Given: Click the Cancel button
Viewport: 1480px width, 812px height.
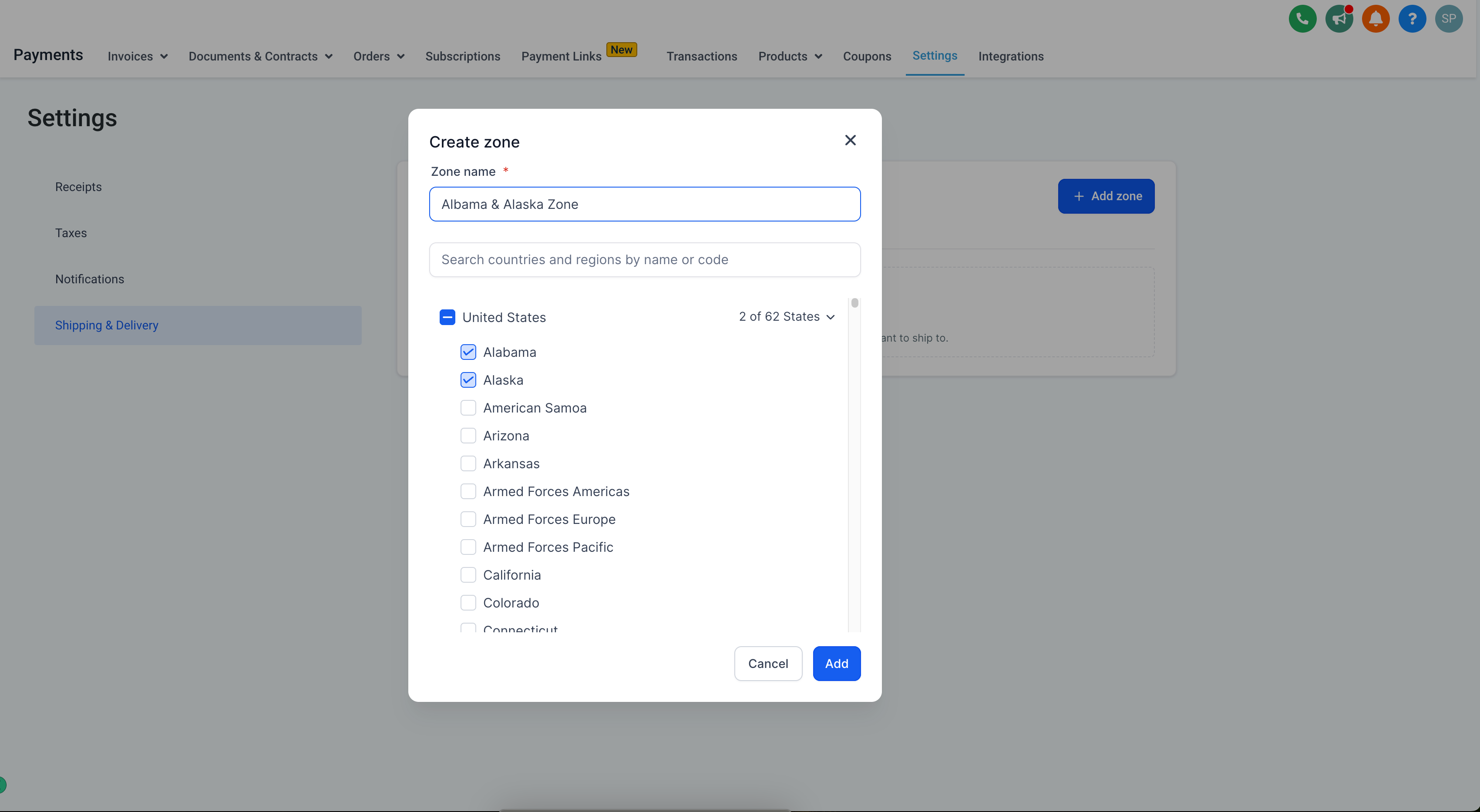Looking at the screenshot, I should [767, 663].
